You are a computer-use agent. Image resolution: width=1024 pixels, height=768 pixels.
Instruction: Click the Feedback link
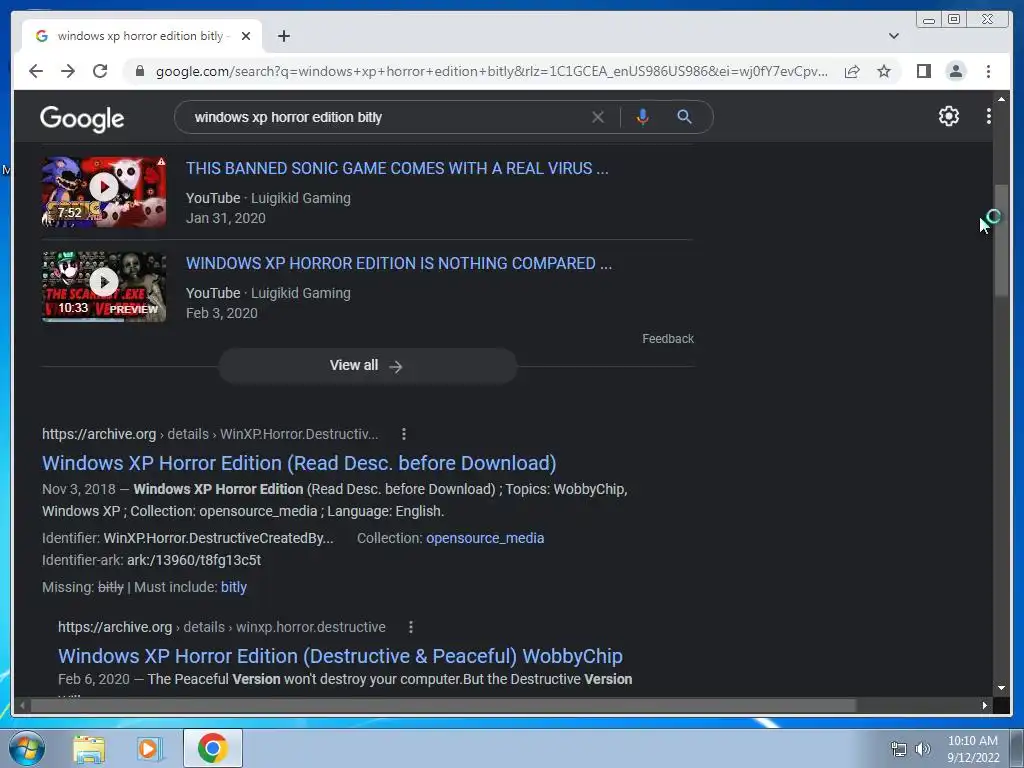[x=667, y=339]
